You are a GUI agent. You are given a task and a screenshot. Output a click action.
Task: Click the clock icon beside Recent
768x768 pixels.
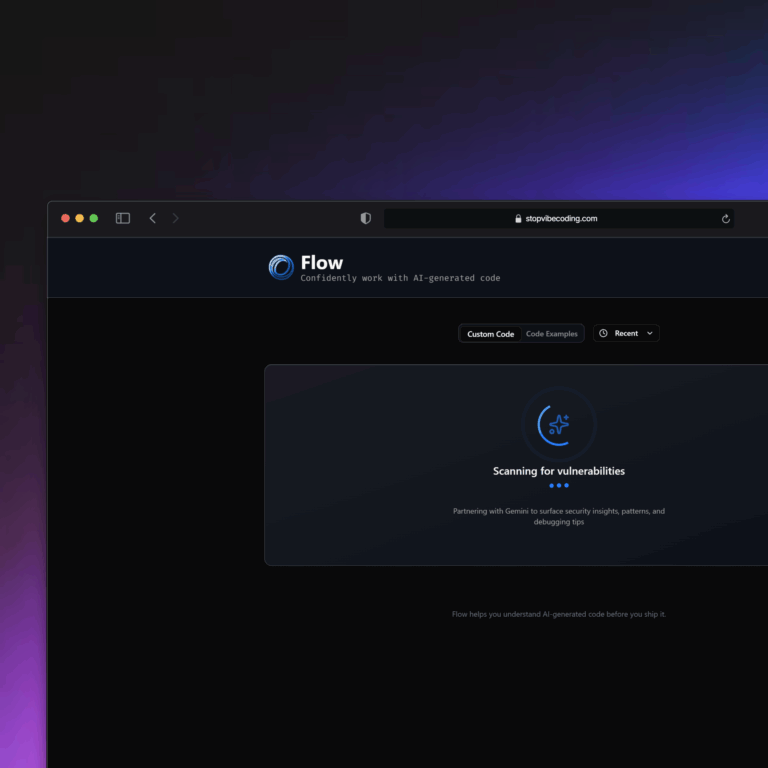coord(603,333)
